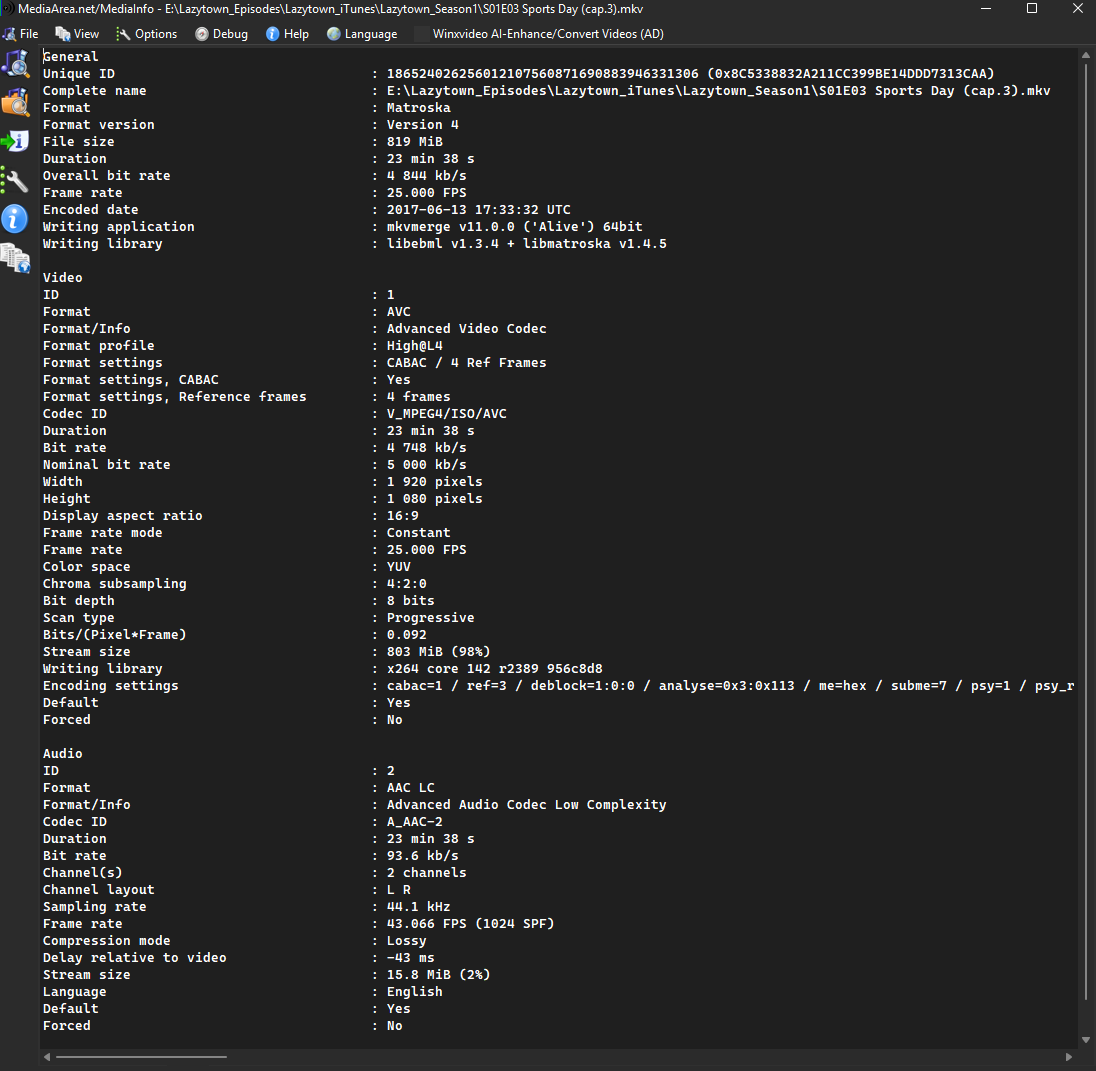Open the Options menu
Viewport: 1096px width, 1071px height.
point(146,34)
